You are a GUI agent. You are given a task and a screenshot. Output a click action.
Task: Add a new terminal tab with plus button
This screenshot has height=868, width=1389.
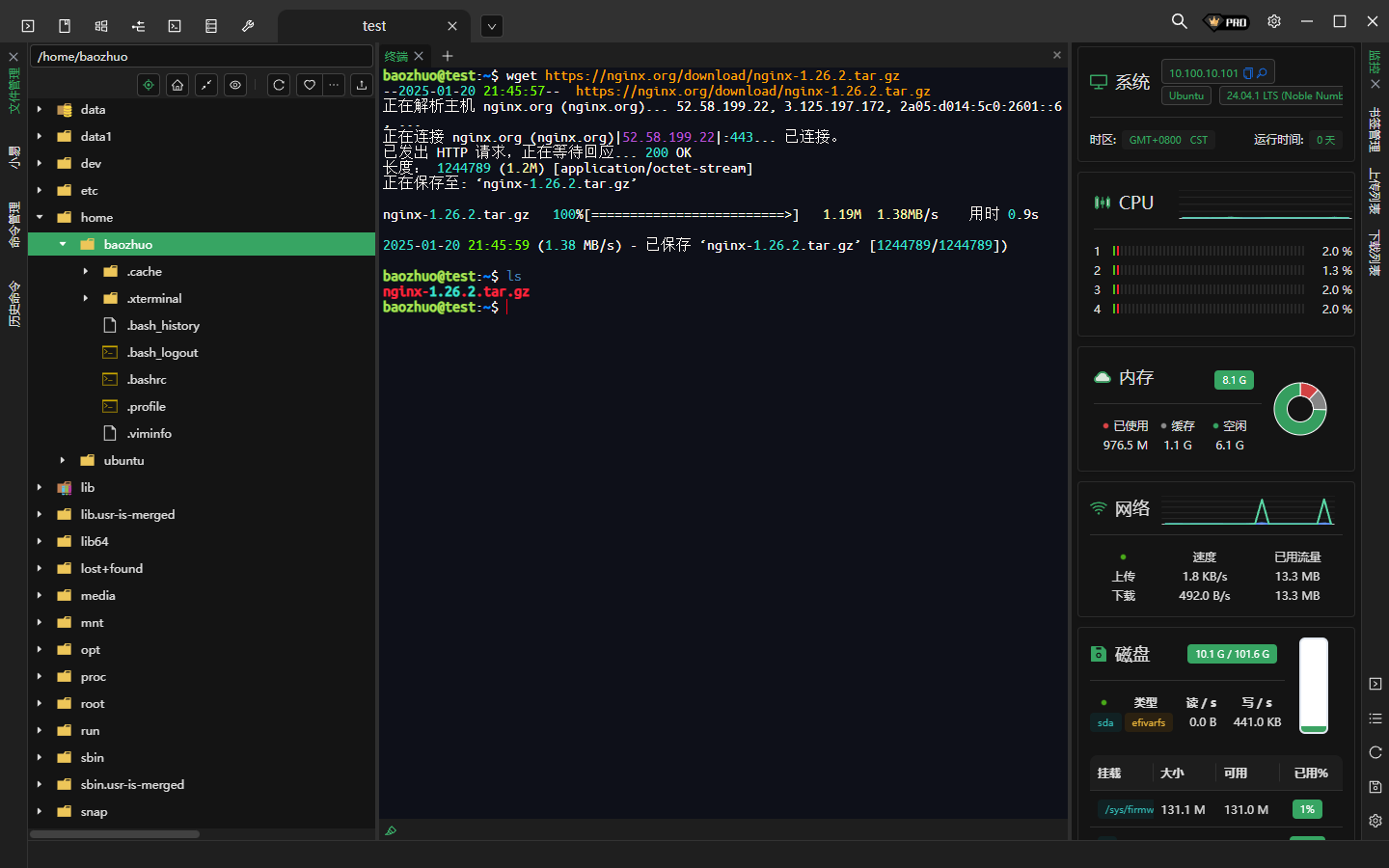pyautogui.click(x=448, y=56)
